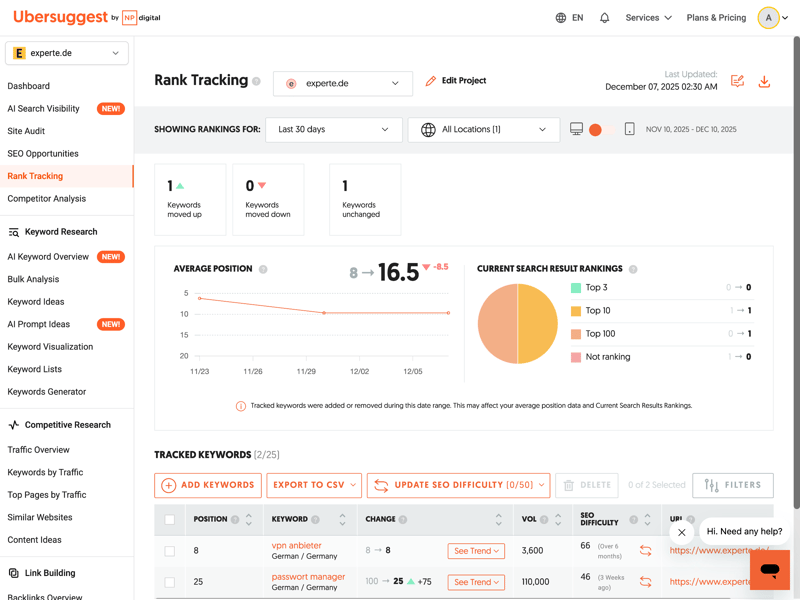800x600 pixels.
Task: Click the Add Keywords button
Action: click(x=208, y=485)
